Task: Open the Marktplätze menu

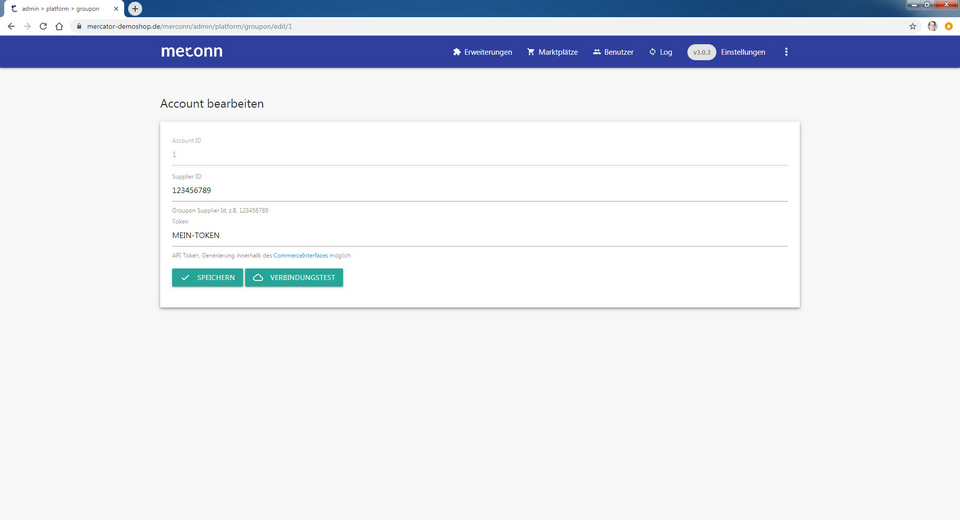Action: (552, 52)
